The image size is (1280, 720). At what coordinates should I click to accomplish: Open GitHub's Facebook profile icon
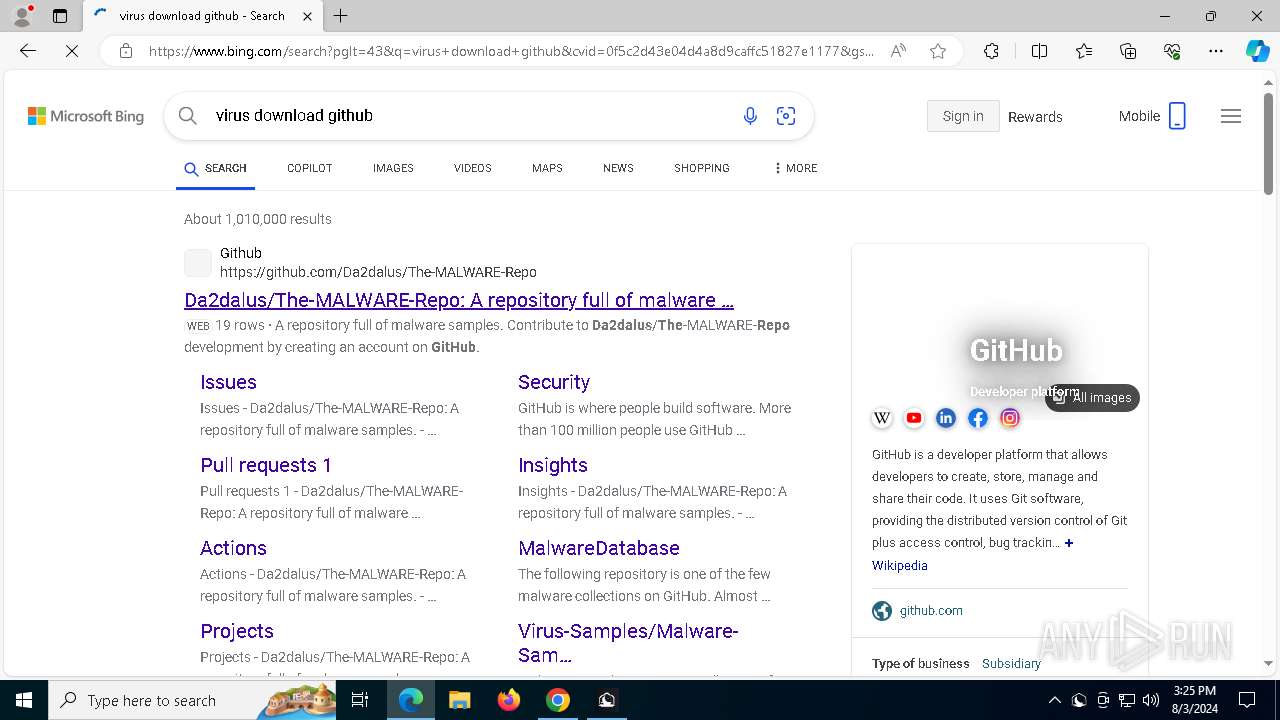[x=978, y=418]
